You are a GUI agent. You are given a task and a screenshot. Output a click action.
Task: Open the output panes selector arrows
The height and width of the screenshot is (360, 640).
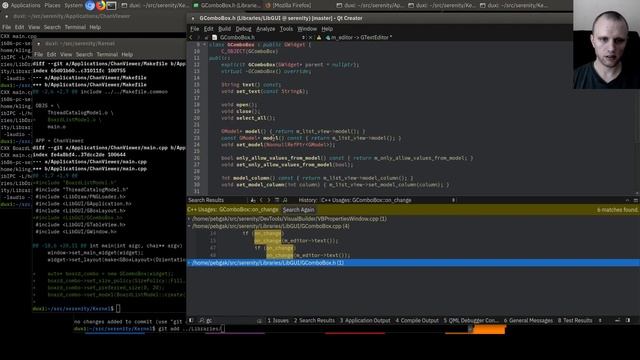point(600,320)
